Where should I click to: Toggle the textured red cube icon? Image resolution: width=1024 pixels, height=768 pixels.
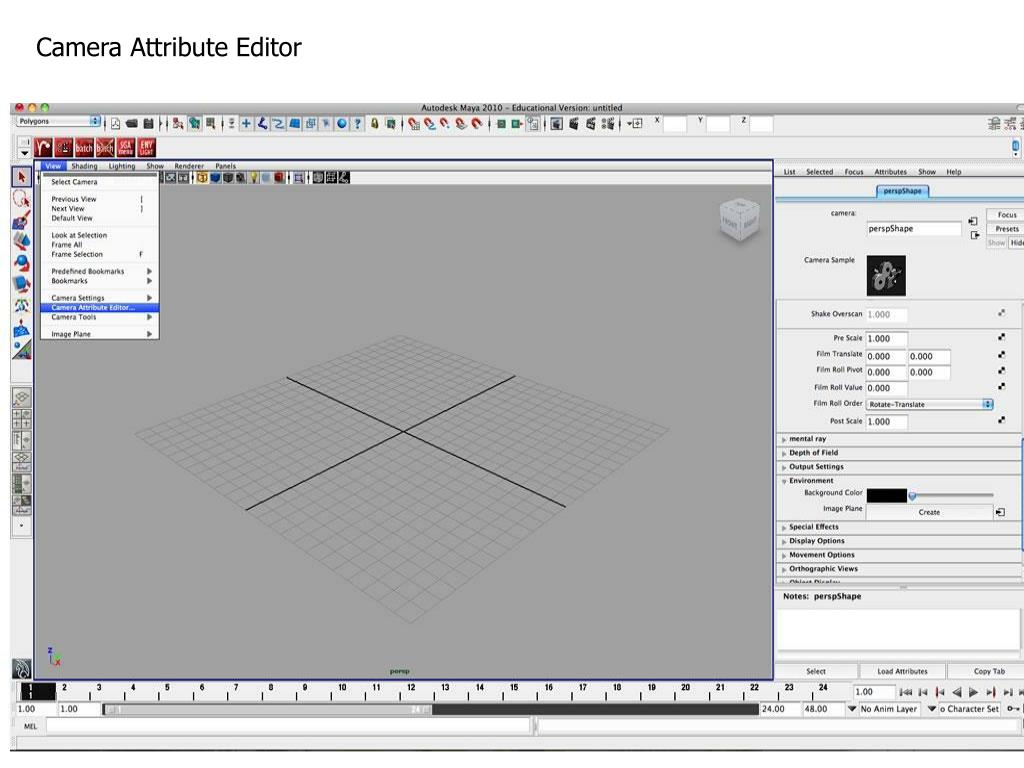[280, 178]
